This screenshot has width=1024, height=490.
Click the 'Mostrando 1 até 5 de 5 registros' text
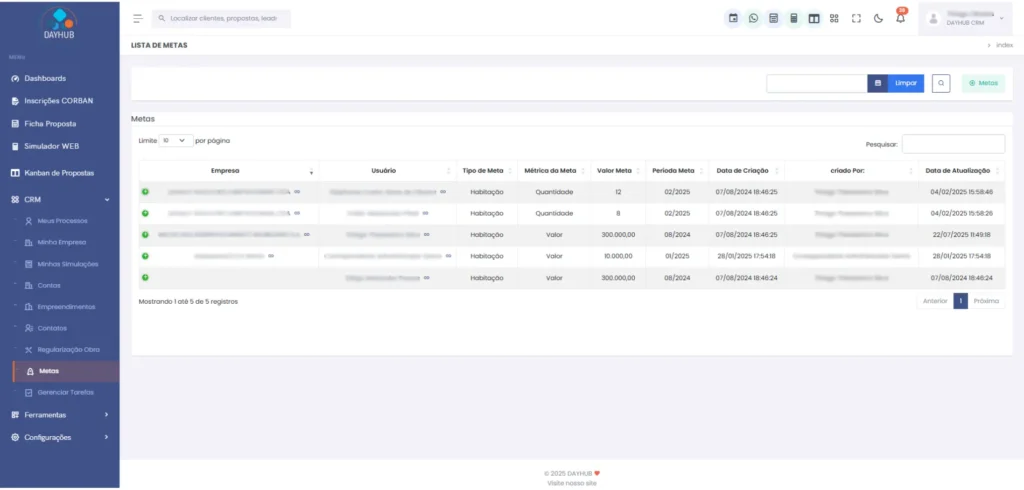pyautogui.click(x=188, y=302)
